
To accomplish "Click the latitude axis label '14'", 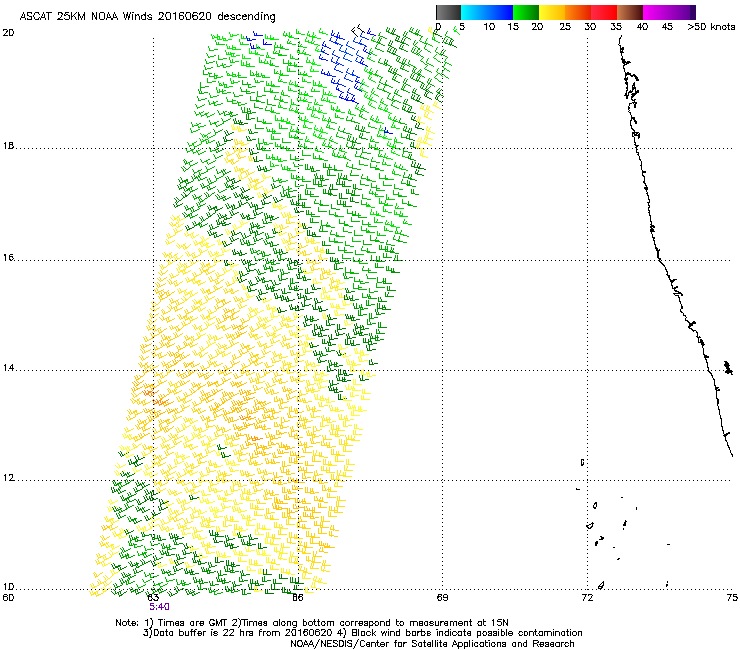I will [8, 368].
